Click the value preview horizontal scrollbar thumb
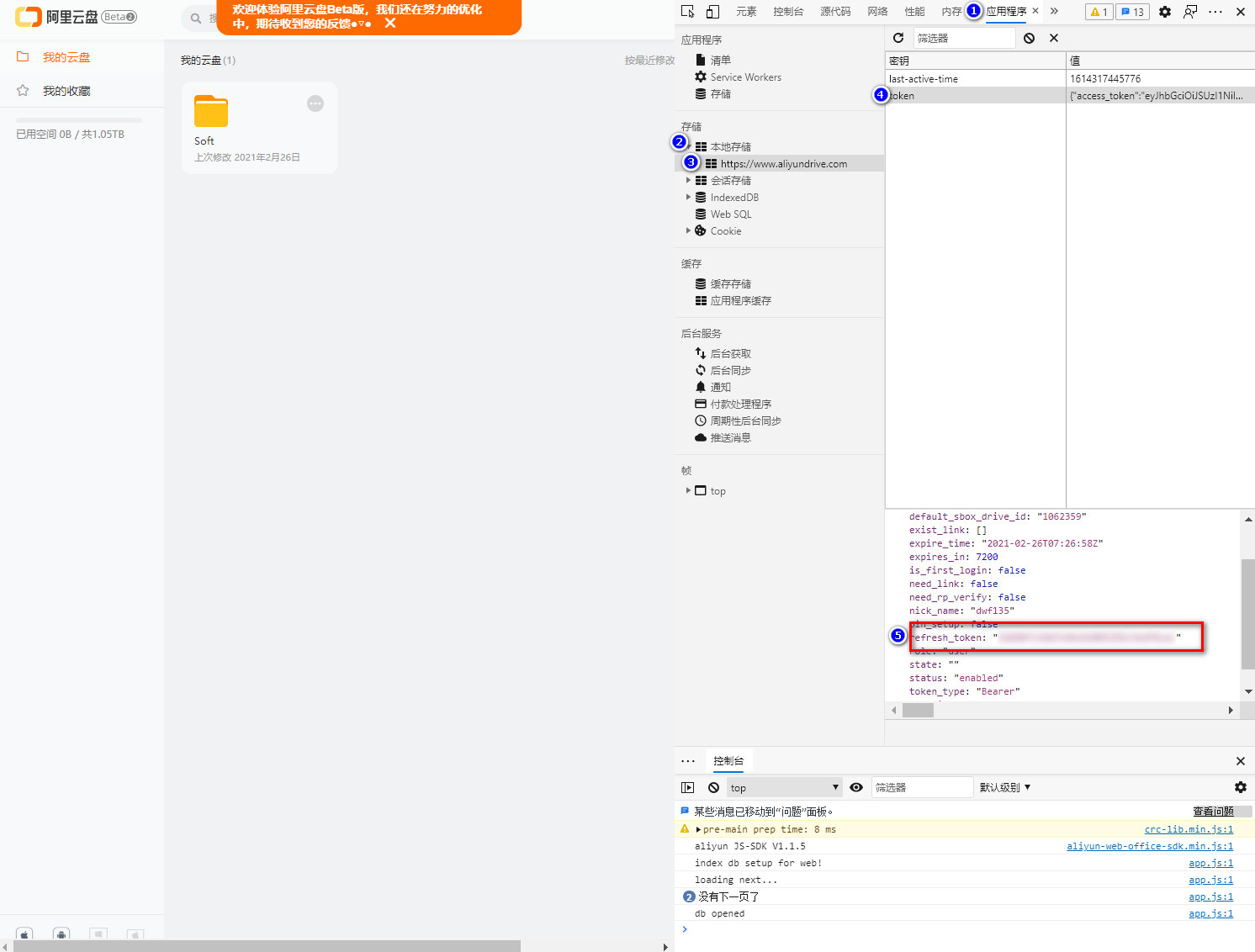Viewport: 1255px width, 952px height. 918,710
